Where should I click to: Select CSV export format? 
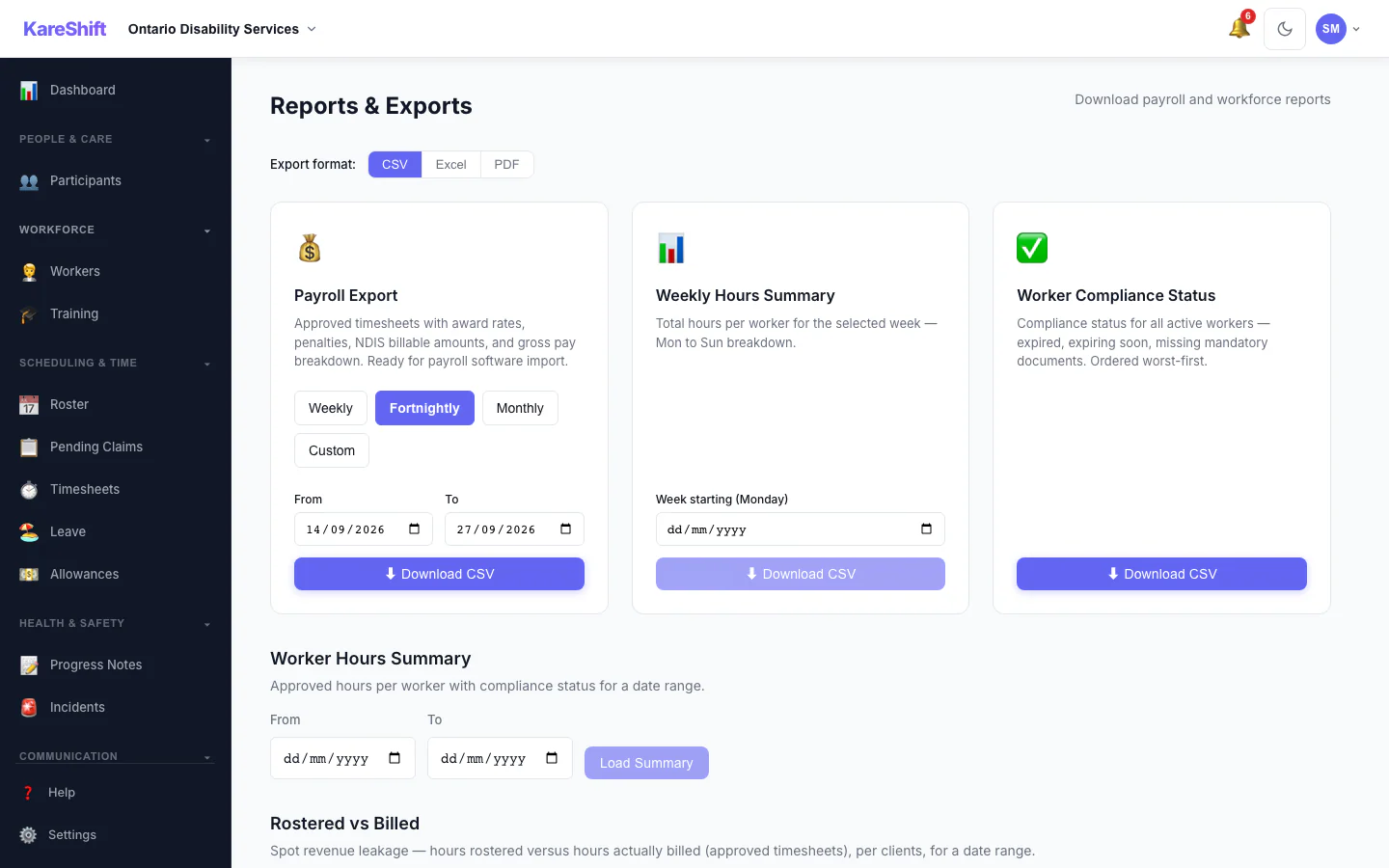(x=395, y=164)
